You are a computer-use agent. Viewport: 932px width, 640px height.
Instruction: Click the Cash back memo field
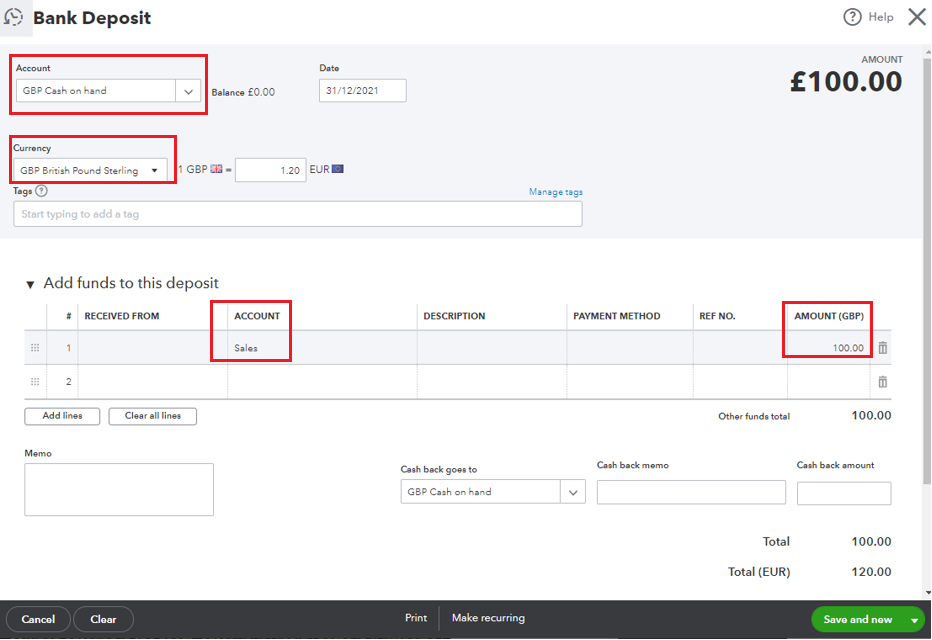(x=691, y=492)
